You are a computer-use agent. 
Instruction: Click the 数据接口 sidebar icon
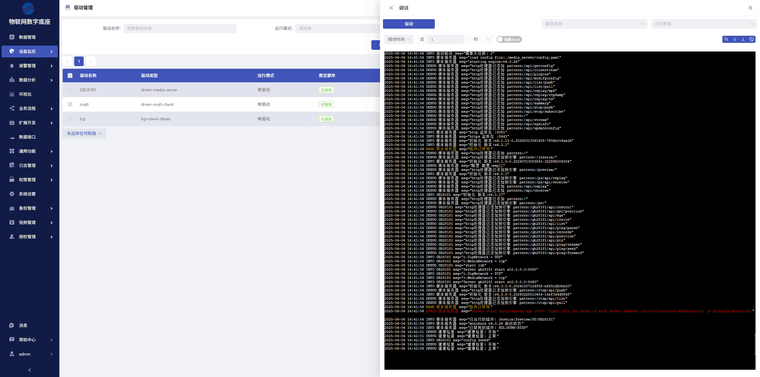(12, 137)
